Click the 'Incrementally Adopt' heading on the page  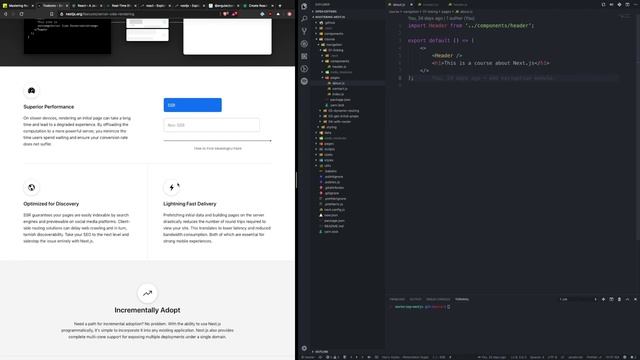(x=147, y=310)
